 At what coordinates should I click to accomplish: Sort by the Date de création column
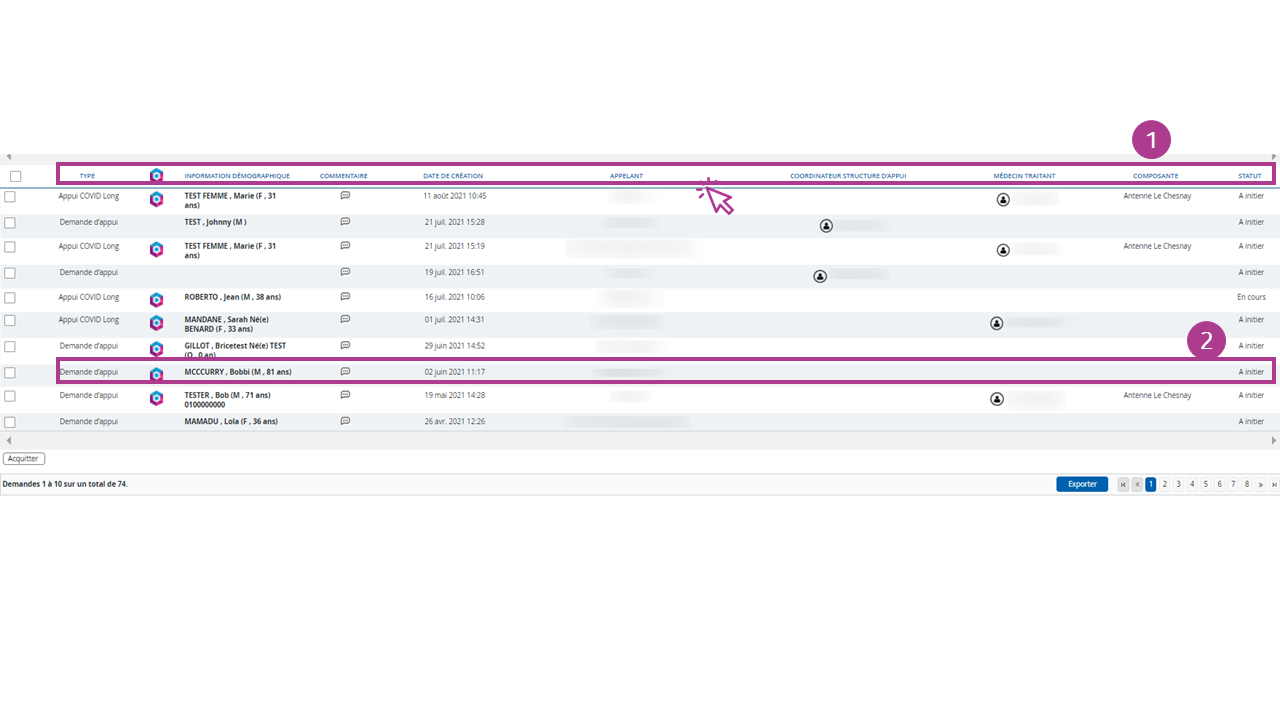pyautogui.click(x=452, y=176)
